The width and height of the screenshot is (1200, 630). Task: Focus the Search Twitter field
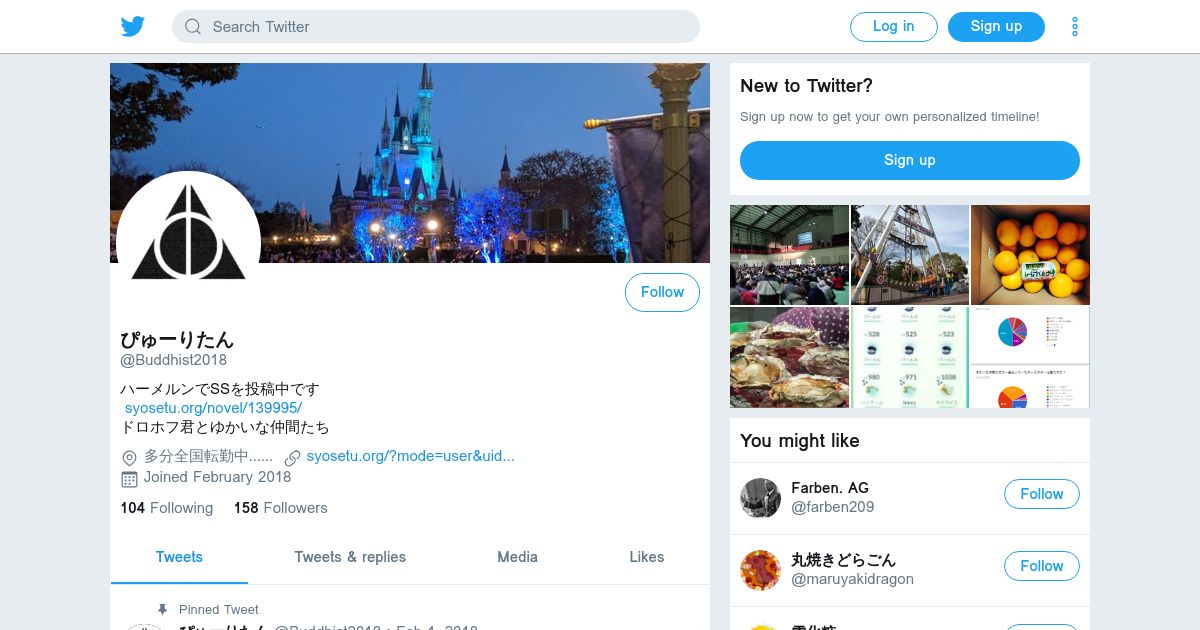436,27
